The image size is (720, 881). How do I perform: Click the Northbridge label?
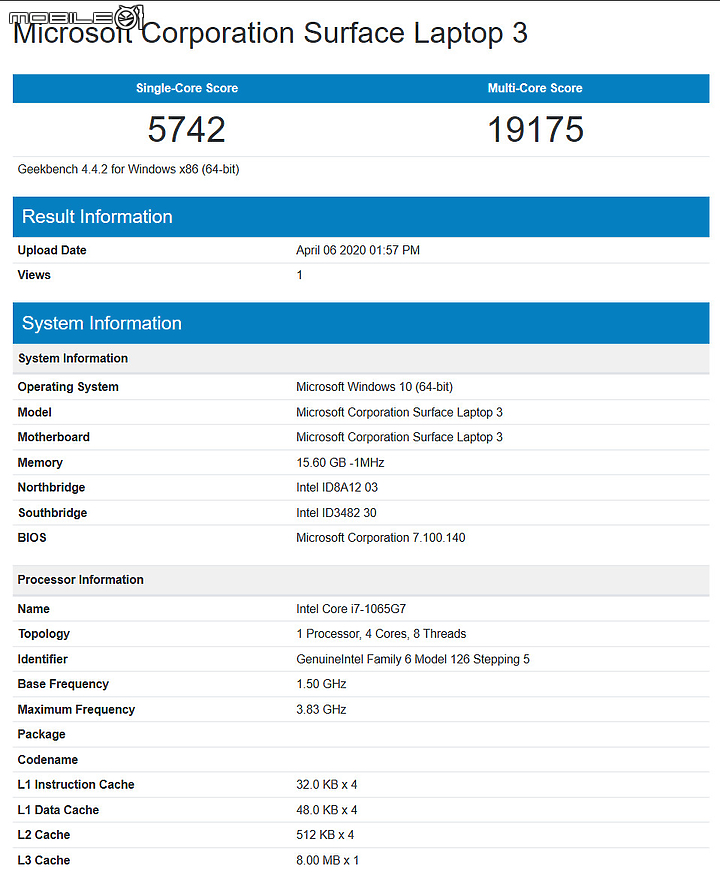point(51,487)
